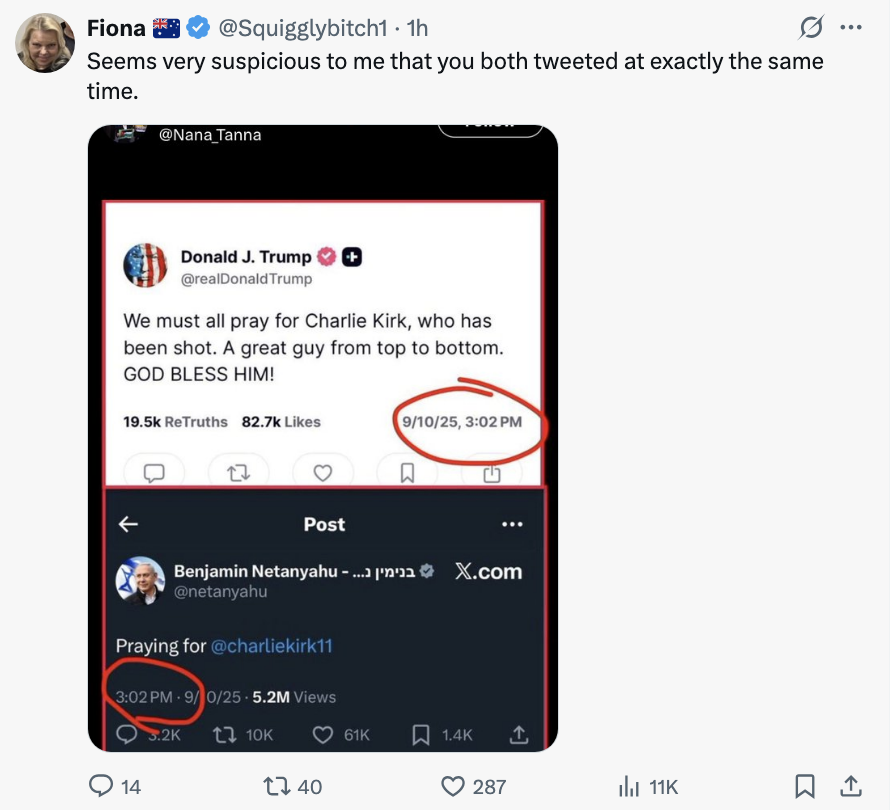Screen dimensions: 896x810
Task: Click the back arrow beside Post
Action: [x=128, y=524]
